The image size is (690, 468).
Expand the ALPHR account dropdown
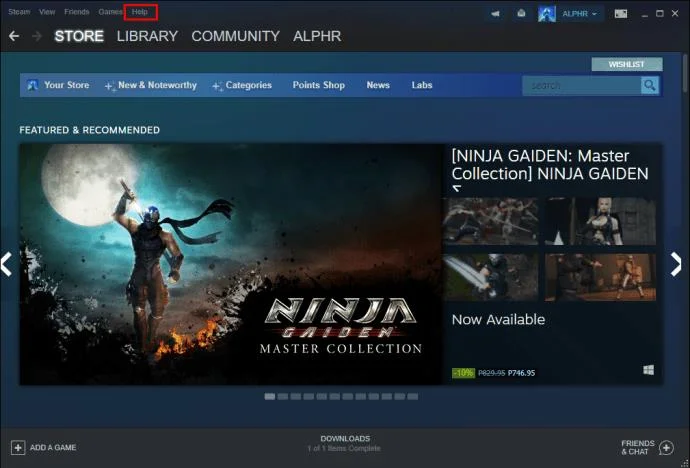click(579, 14)
